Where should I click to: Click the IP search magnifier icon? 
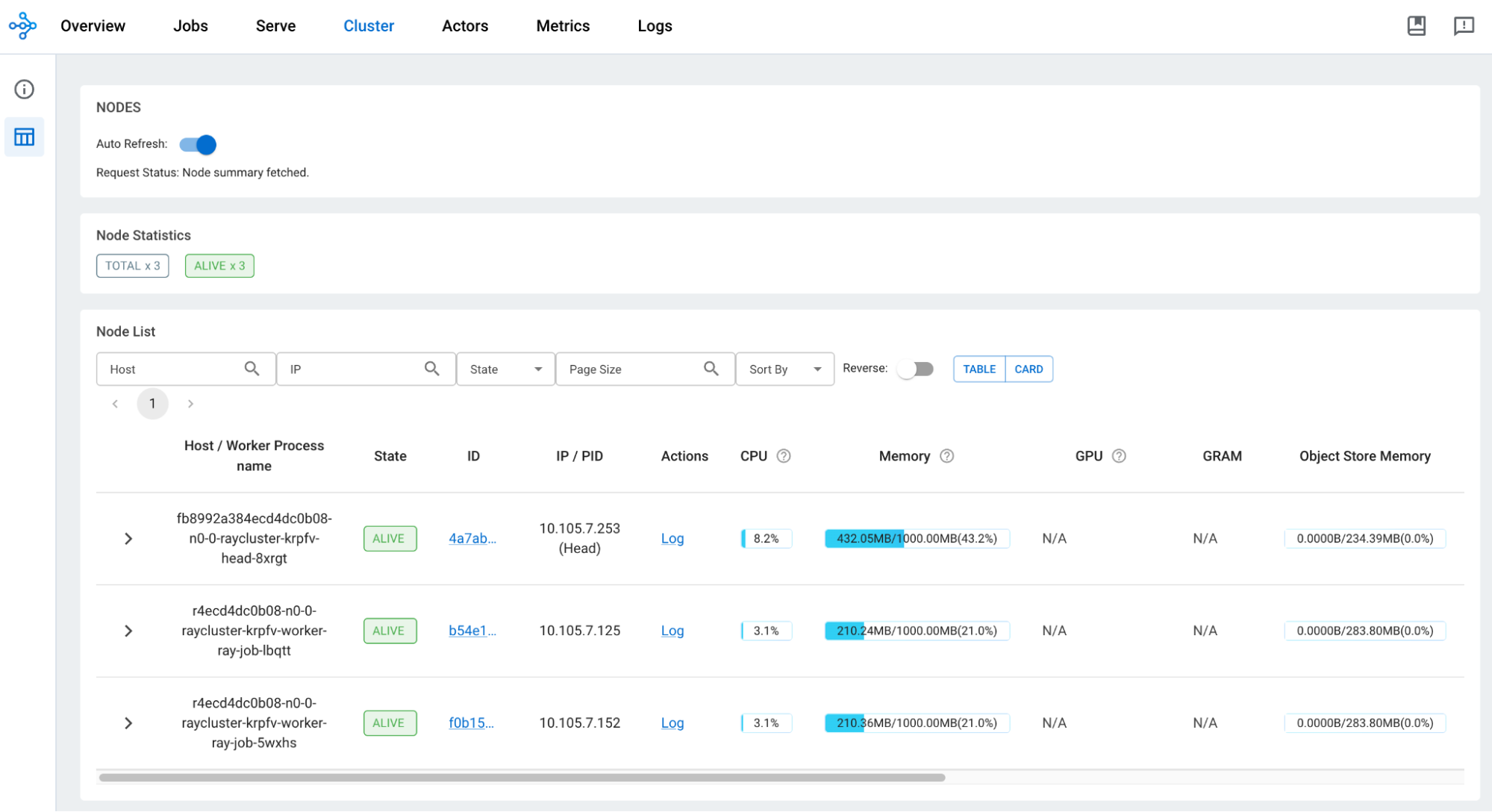pyautogui.click(x=431, y=369)
